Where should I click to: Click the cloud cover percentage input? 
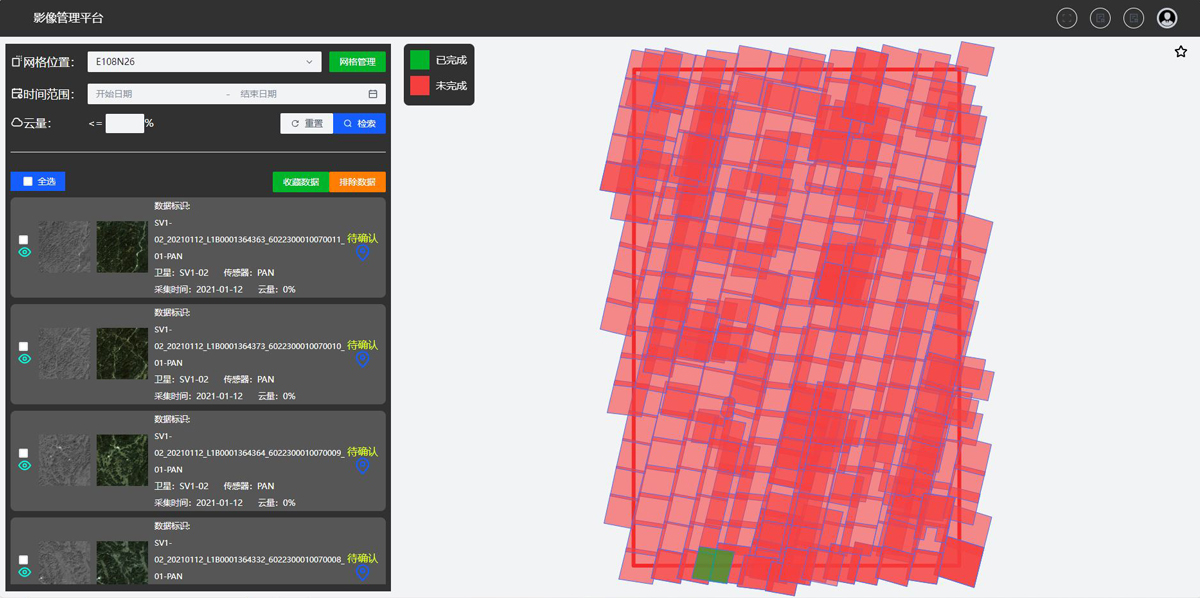(125, 124)
